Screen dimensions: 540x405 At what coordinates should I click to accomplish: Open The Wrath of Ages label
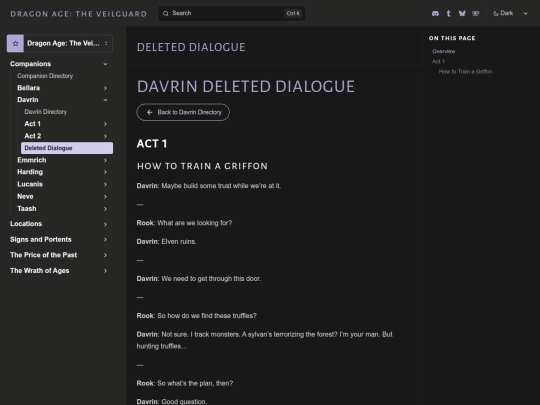click(40, 271)
